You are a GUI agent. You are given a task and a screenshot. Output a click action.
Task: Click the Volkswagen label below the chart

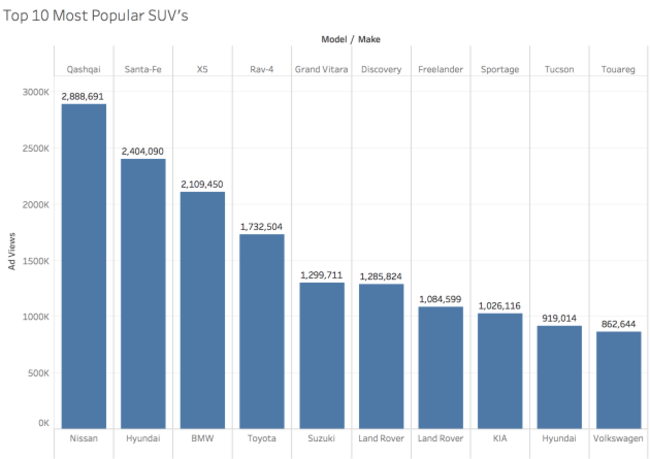click(618, 438)
